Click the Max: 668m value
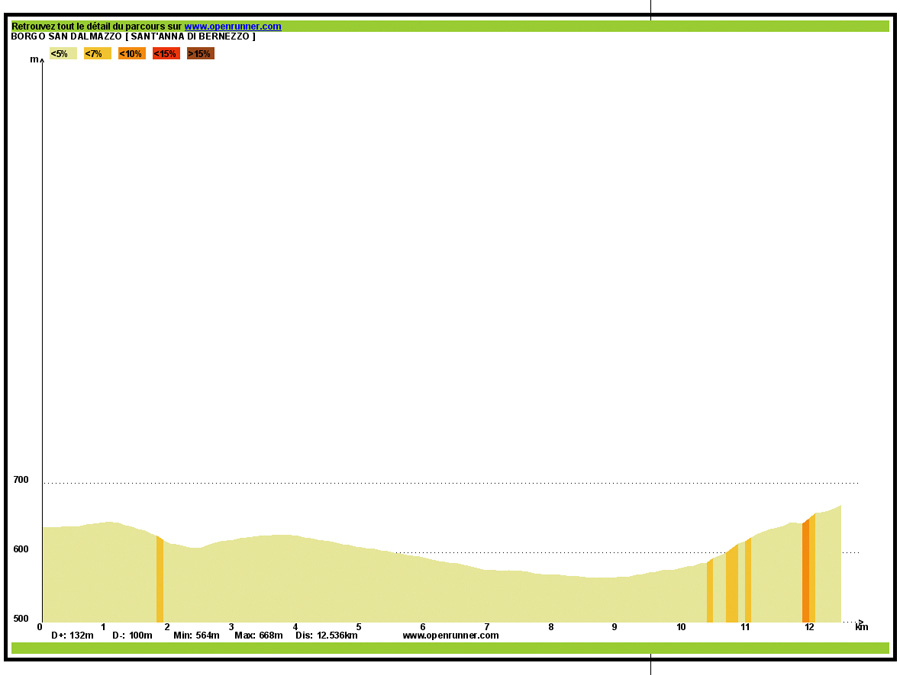The image size is (900, 675). pos(258,635)
